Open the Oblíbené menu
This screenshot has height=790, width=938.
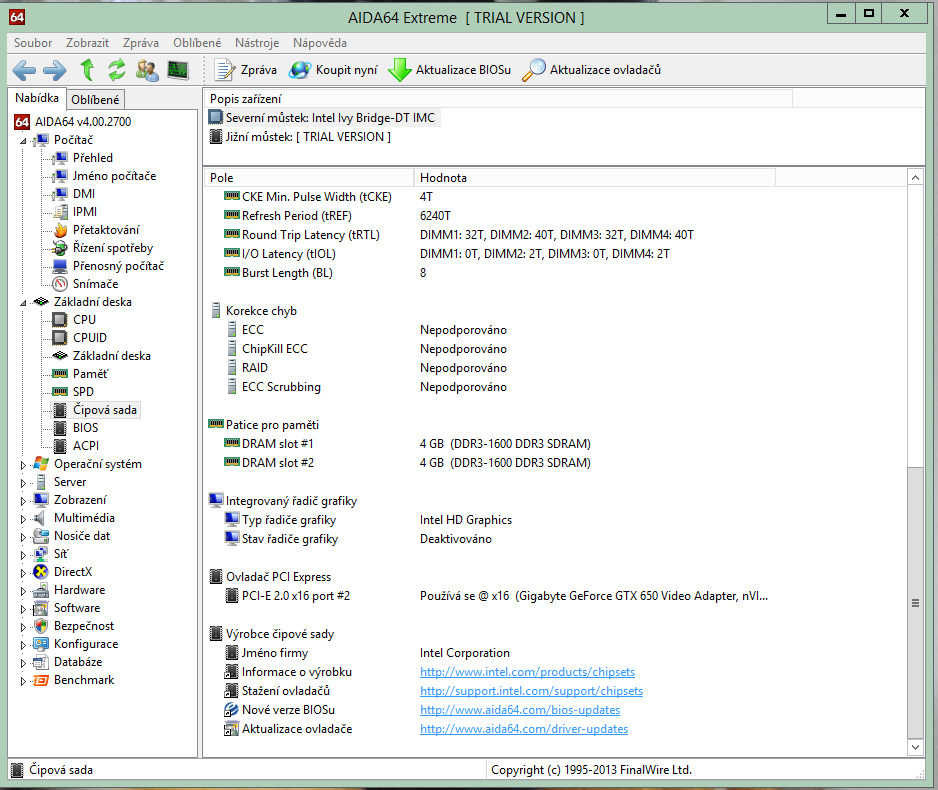tap(197, 43)
